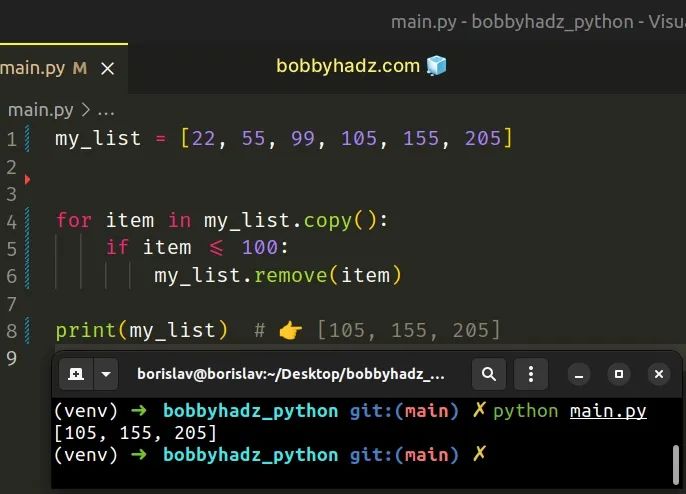Click line number 4 in gutter
686x494 pixels.
click(x=12, y=222)
